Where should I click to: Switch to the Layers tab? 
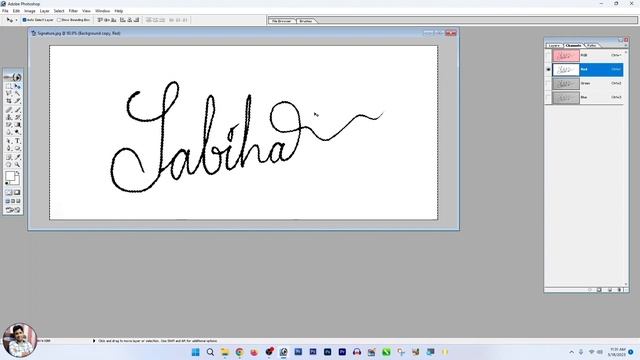pyautogui.click(x=554, y=45)
